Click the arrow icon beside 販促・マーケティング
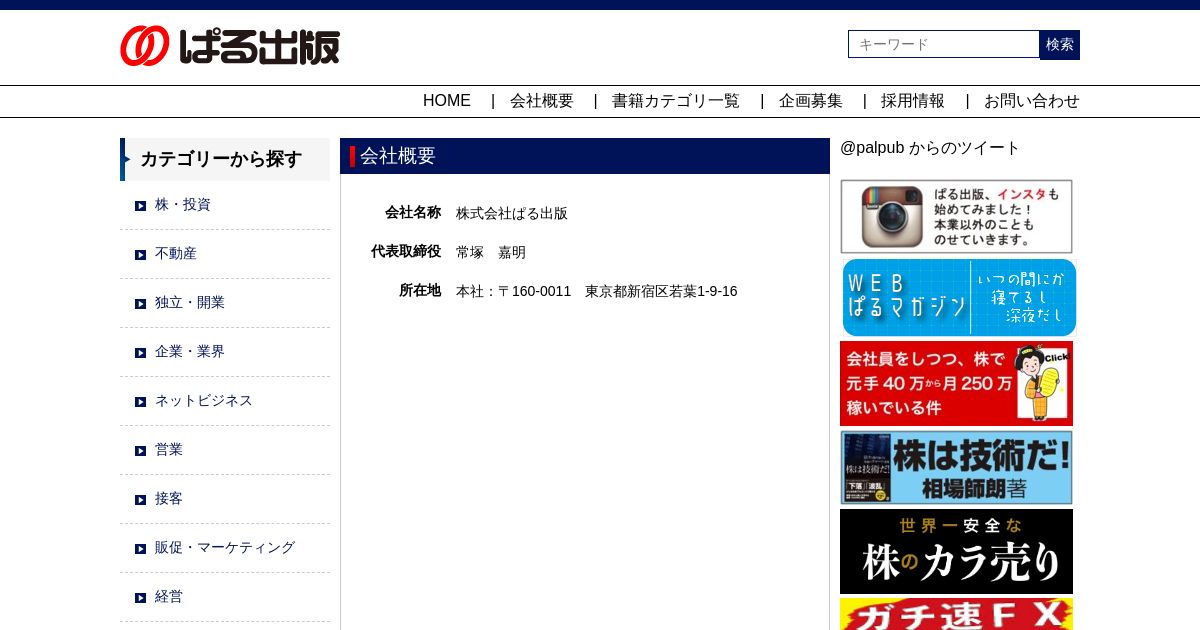The height and width of the screenshot is (630, 1200). (141, 549)
